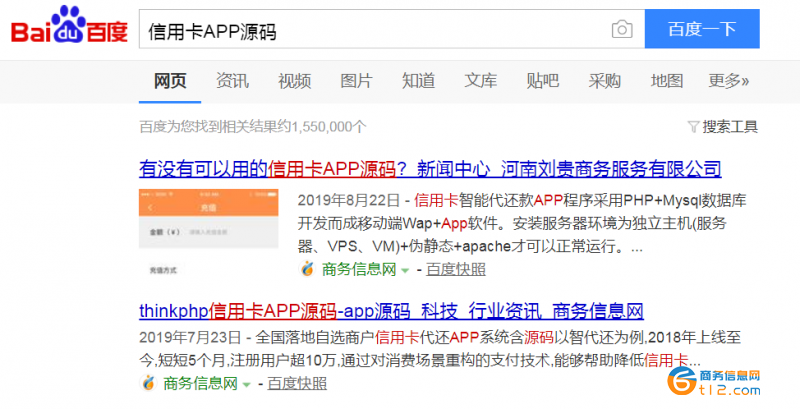800x409 pixels.
Task: Click 商务信息网 source of second result
Action: (200, 384)
